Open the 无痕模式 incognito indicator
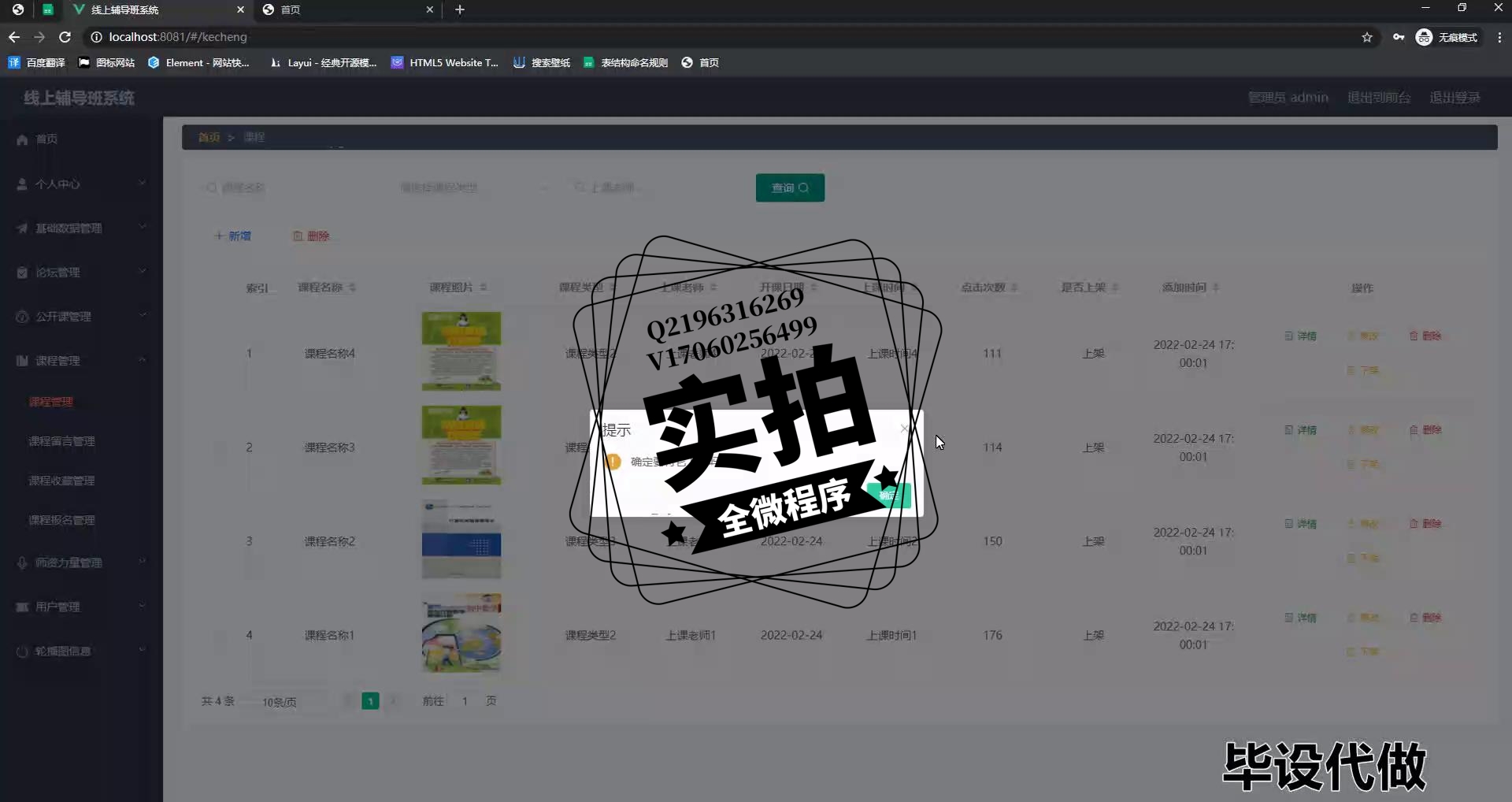Image resolution: width=1512 pixels, height=802 pixels. pos(1447,37)
